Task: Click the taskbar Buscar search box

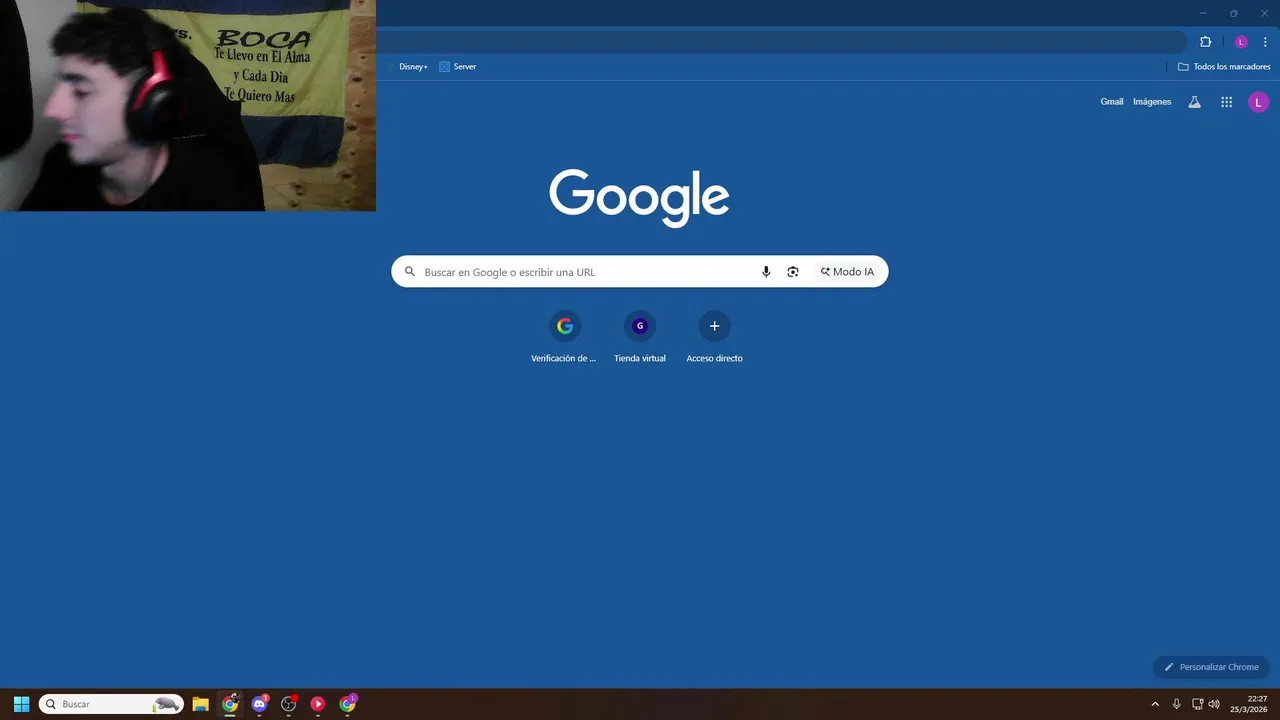Action: pyautogui.click(x=111, y=704)
